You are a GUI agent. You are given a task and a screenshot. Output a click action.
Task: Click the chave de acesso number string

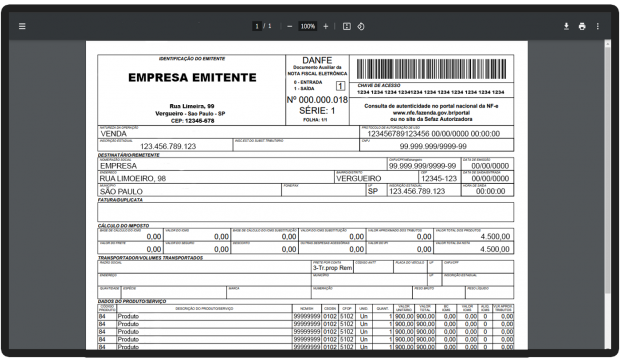[x=431, y=92]
